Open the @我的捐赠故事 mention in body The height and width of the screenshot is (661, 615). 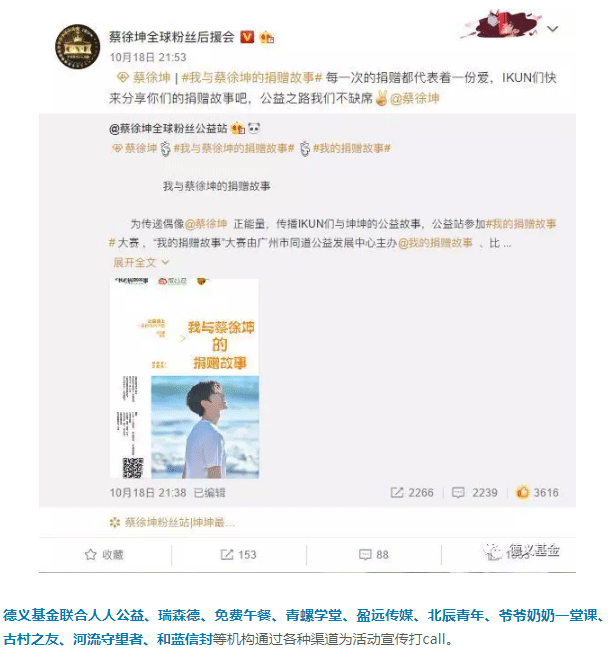pos(435,243)
